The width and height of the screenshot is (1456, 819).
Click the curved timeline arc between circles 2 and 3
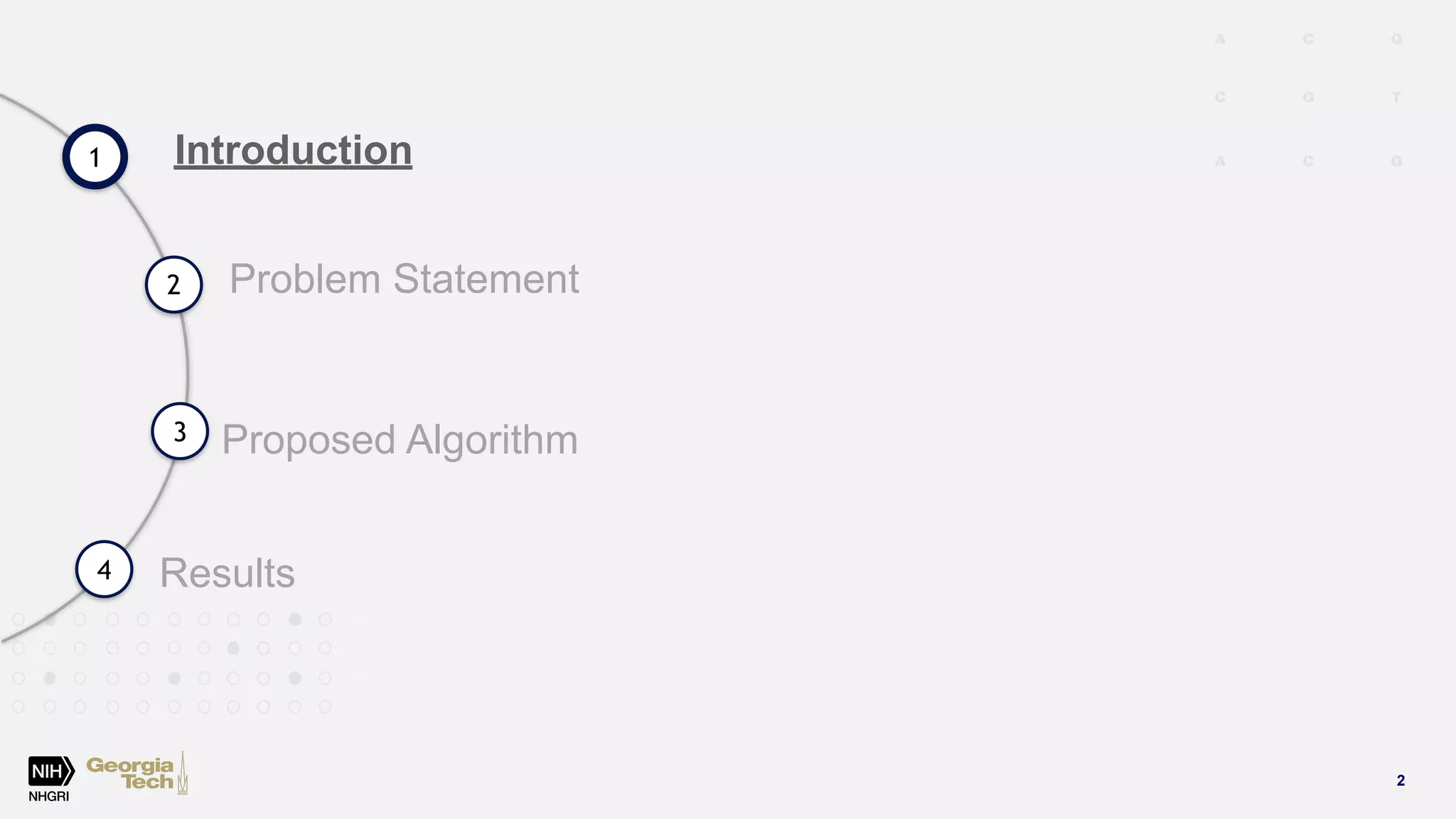(x=187, y=363)
